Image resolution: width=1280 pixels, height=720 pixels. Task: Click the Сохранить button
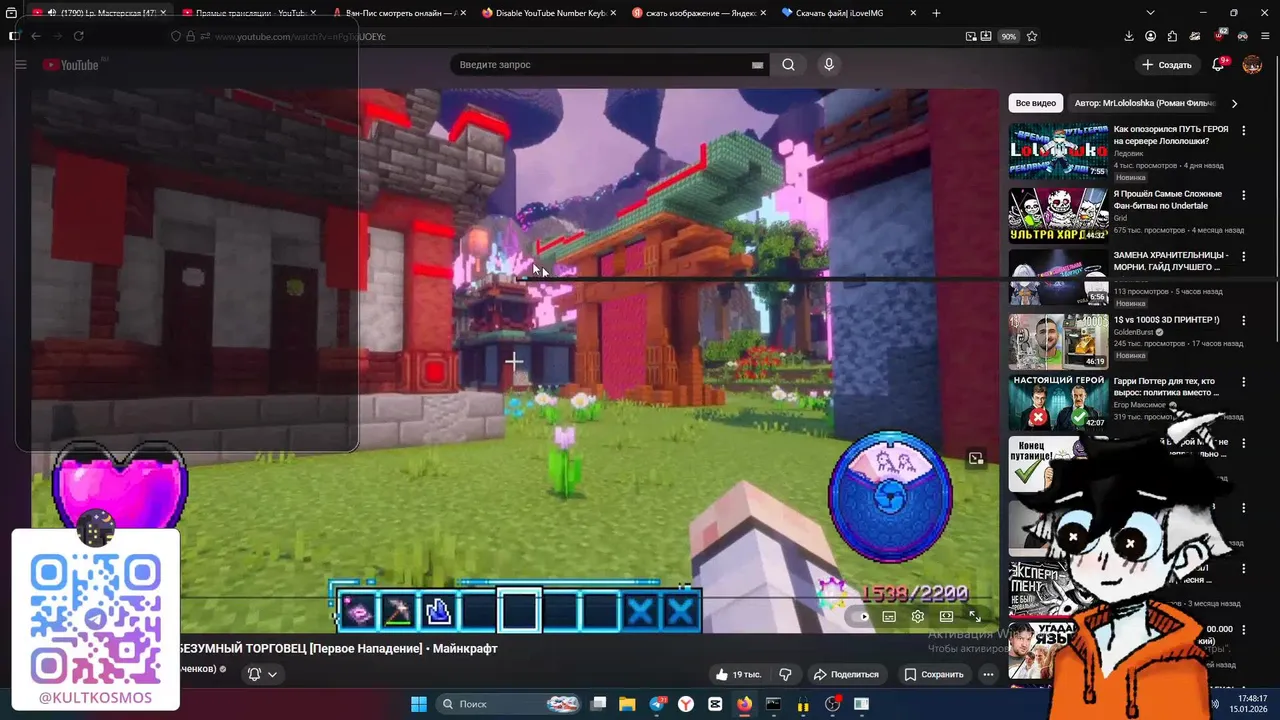click(934, 674)
